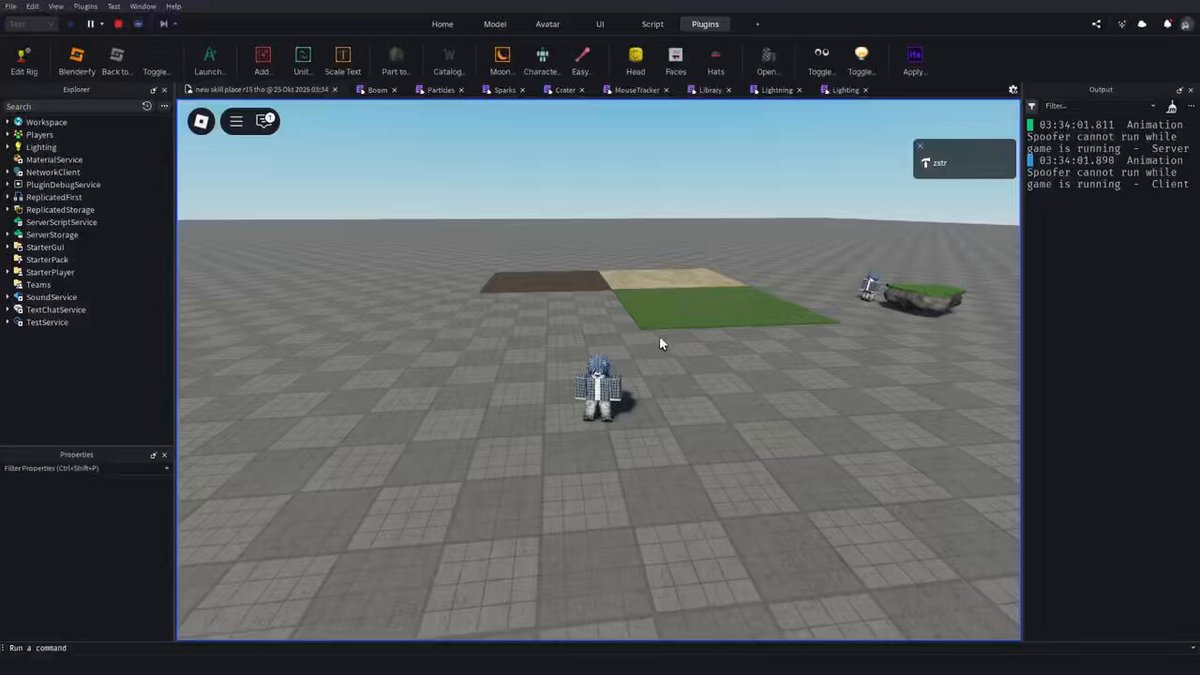Clear the Output with broom icon
Screen dimensions: 1200x675
click(x=1171, y=106)
